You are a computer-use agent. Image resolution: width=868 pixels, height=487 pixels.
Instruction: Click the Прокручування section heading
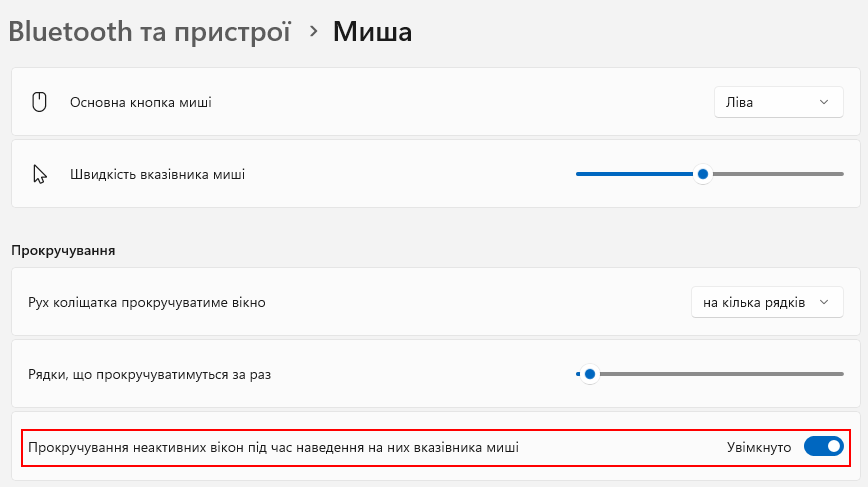click(63, 251)
